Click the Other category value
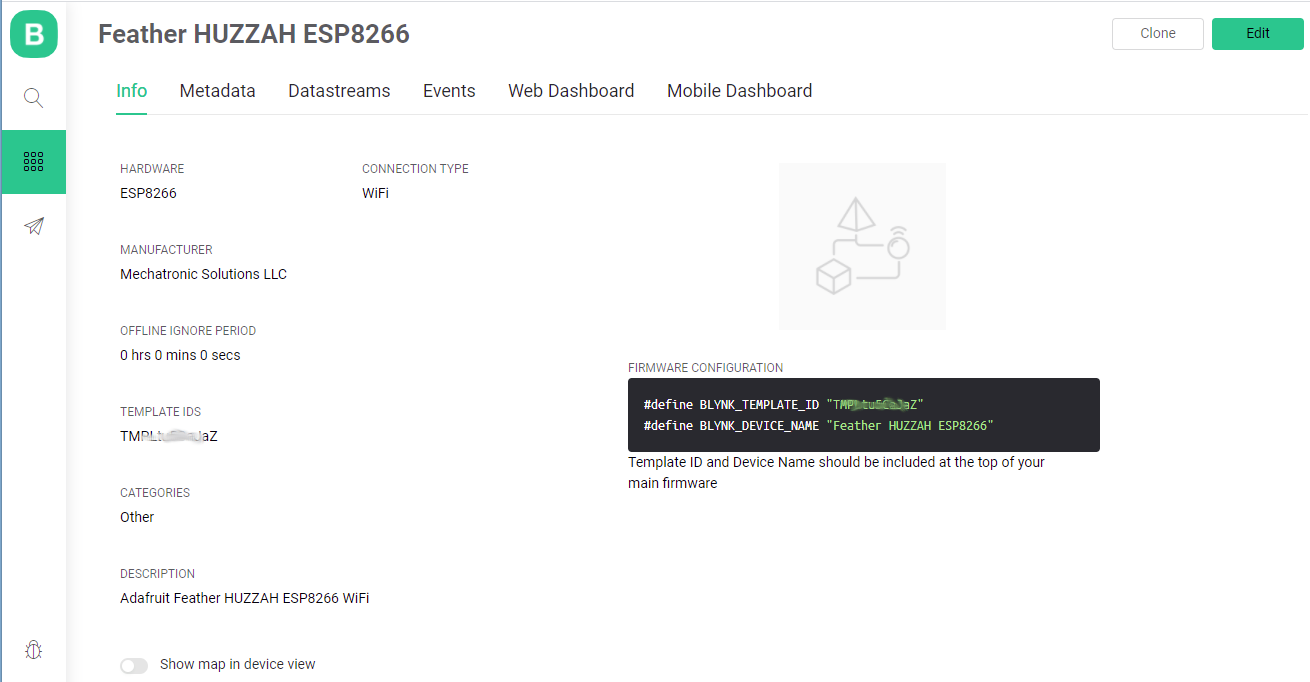 click(137, 517)
